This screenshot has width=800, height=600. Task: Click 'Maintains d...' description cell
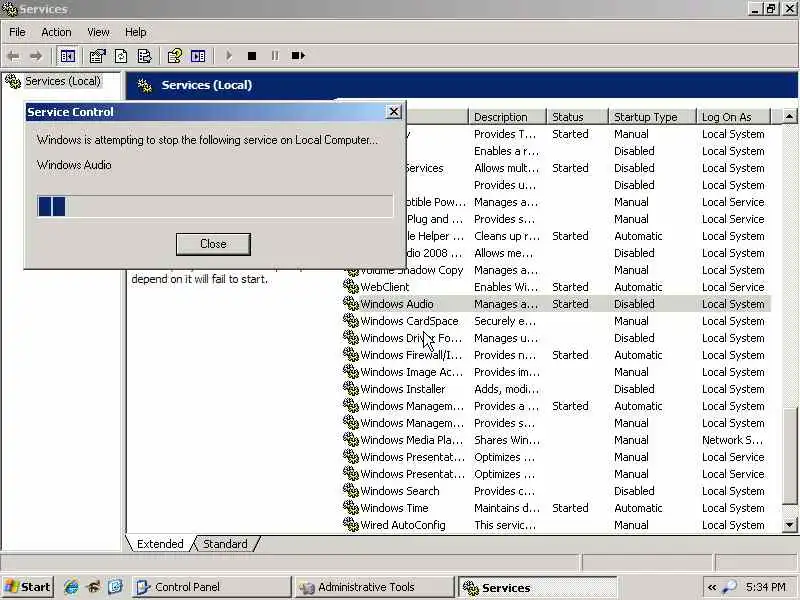pos(506,508)
